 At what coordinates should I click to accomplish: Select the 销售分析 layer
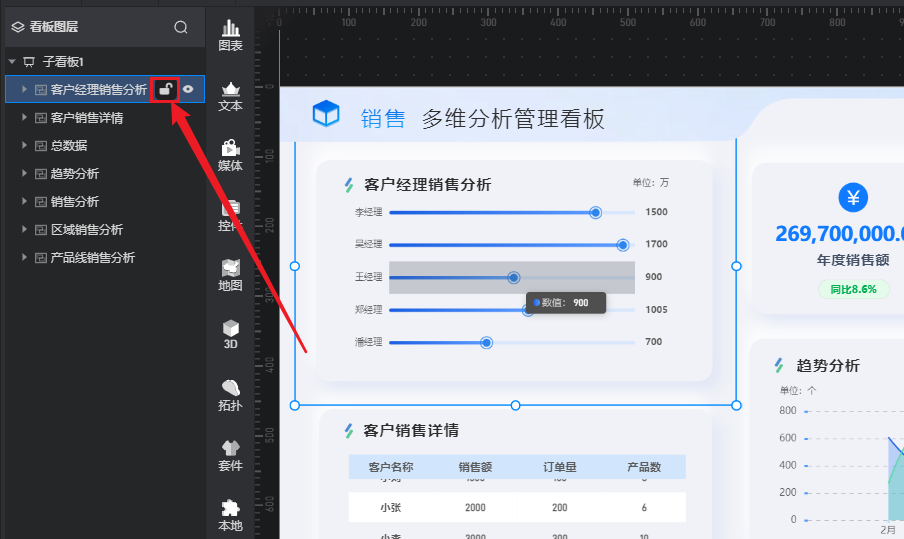pos(105,201)
